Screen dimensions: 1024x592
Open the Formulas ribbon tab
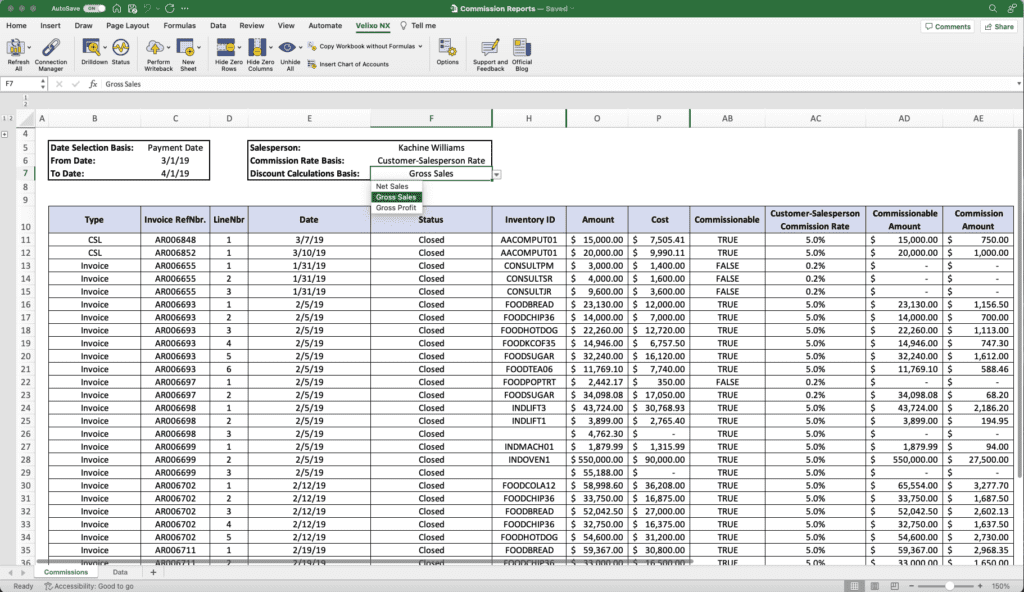(x=180, y=25)
